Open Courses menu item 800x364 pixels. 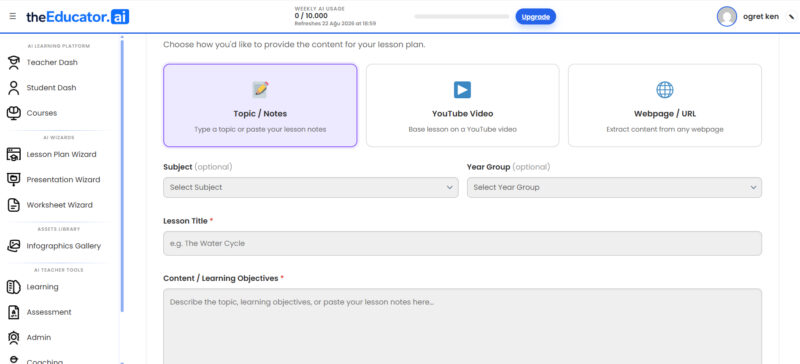click(42, 113)
